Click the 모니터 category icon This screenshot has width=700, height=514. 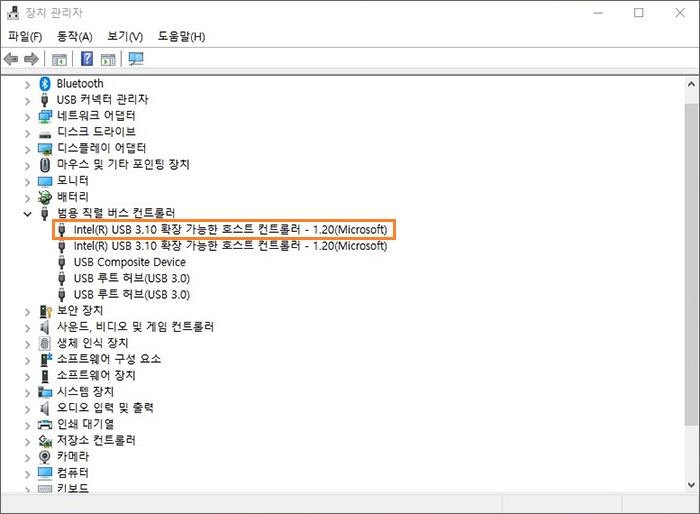pos(45,181)
